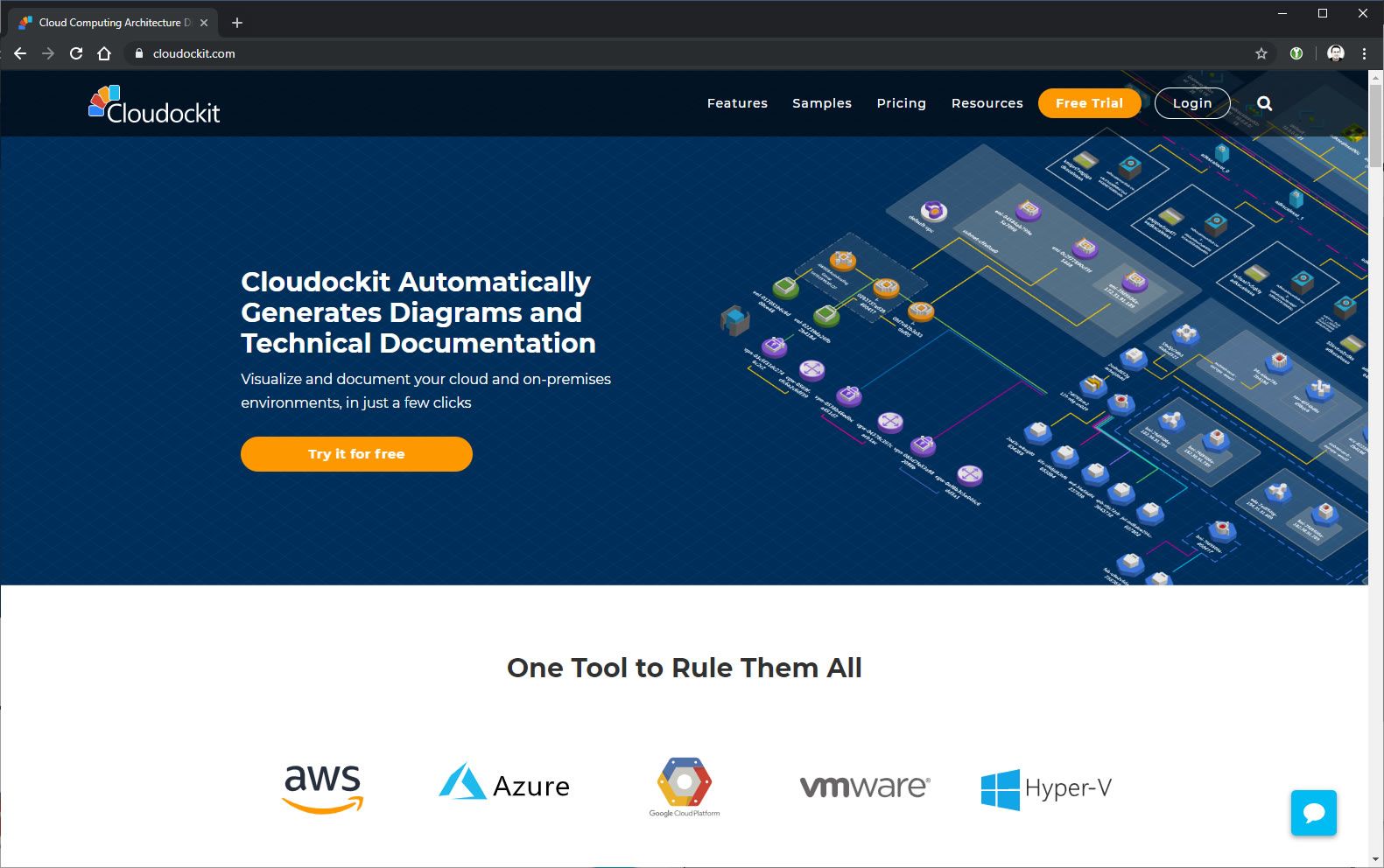
Task: Click the browser forward arrow
Action: [48, 53]
